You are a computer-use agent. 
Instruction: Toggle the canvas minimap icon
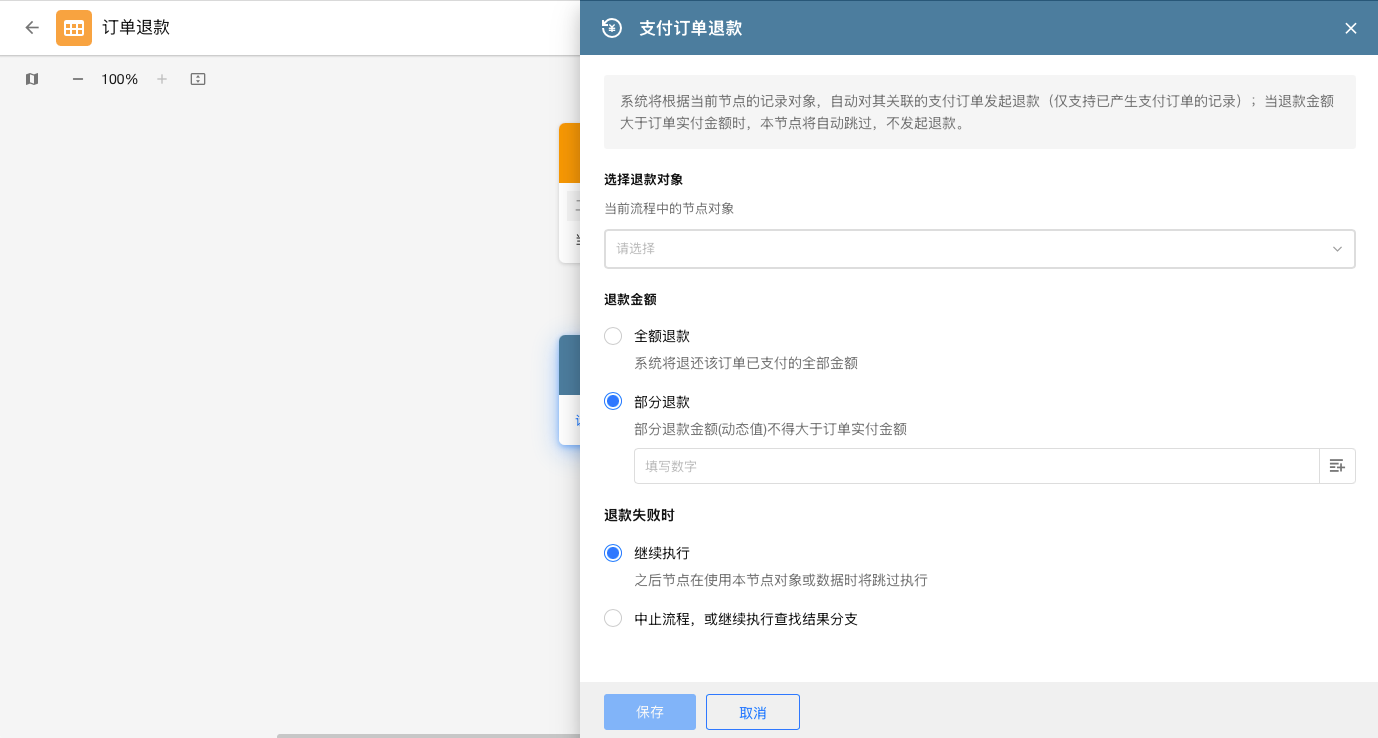click(32, 79)
